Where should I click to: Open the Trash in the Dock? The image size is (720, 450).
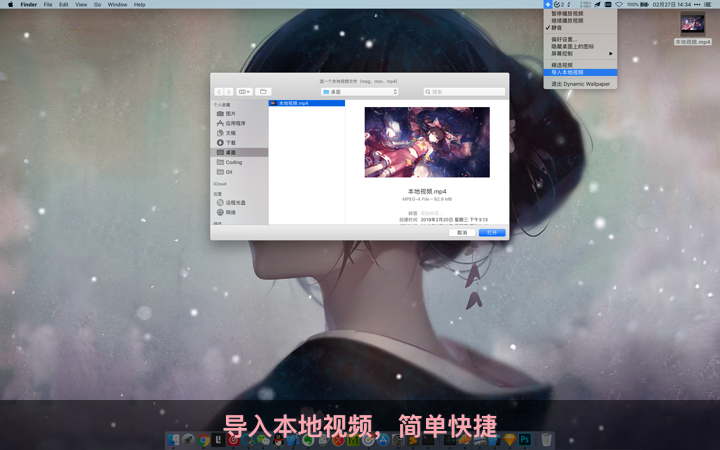pyautogui.click(x=546, y=439)
